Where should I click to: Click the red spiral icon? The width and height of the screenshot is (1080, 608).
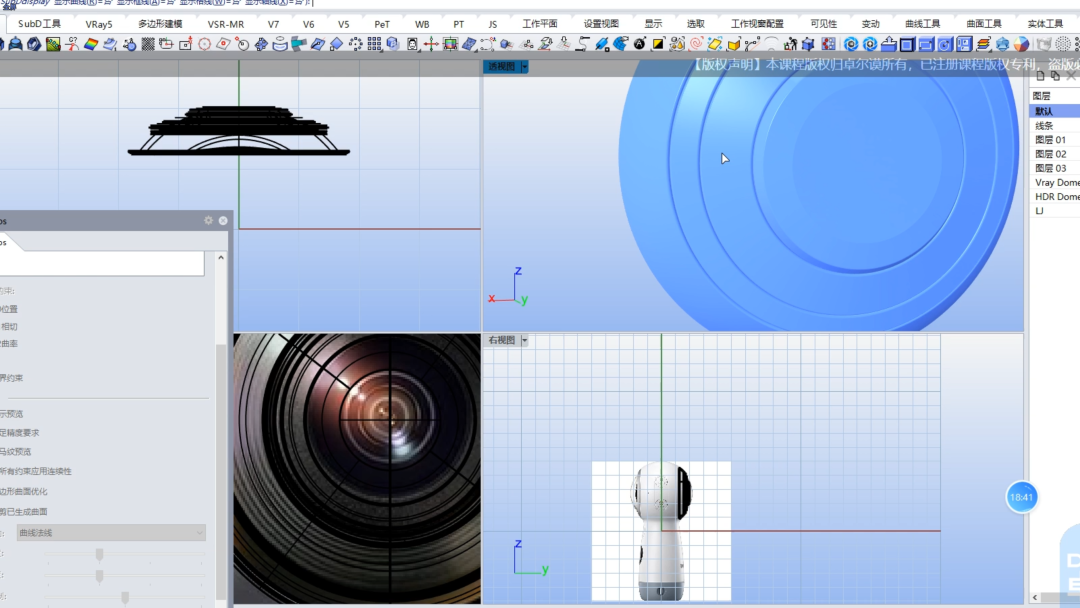tap(696, 44)
